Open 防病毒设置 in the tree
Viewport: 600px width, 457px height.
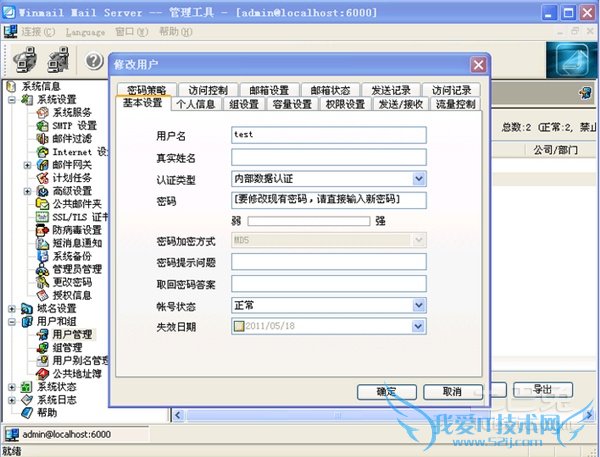77,230
